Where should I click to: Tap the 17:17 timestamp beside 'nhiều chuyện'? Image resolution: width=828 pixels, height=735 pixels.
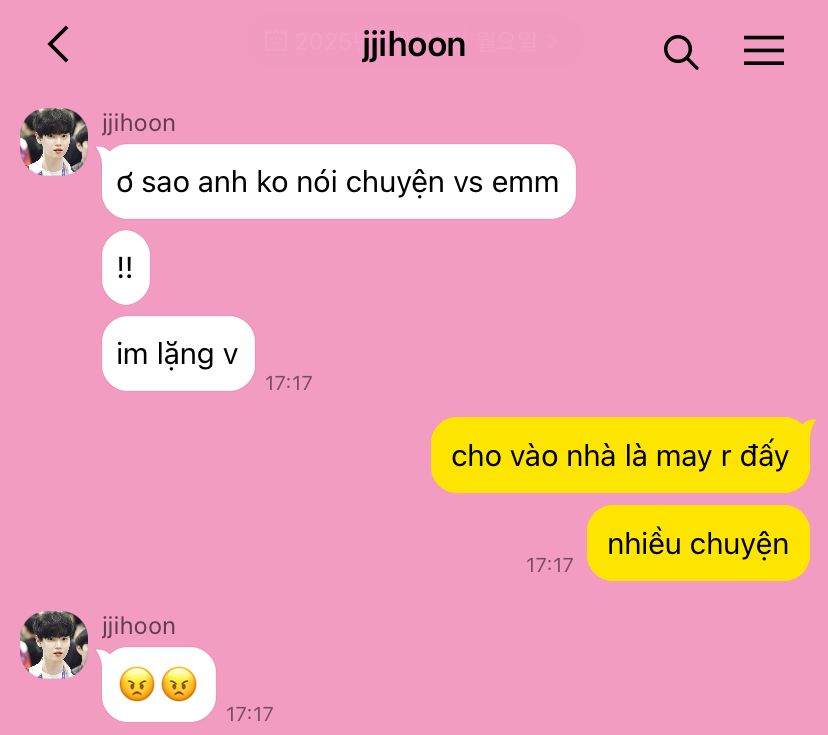[549, 566]
